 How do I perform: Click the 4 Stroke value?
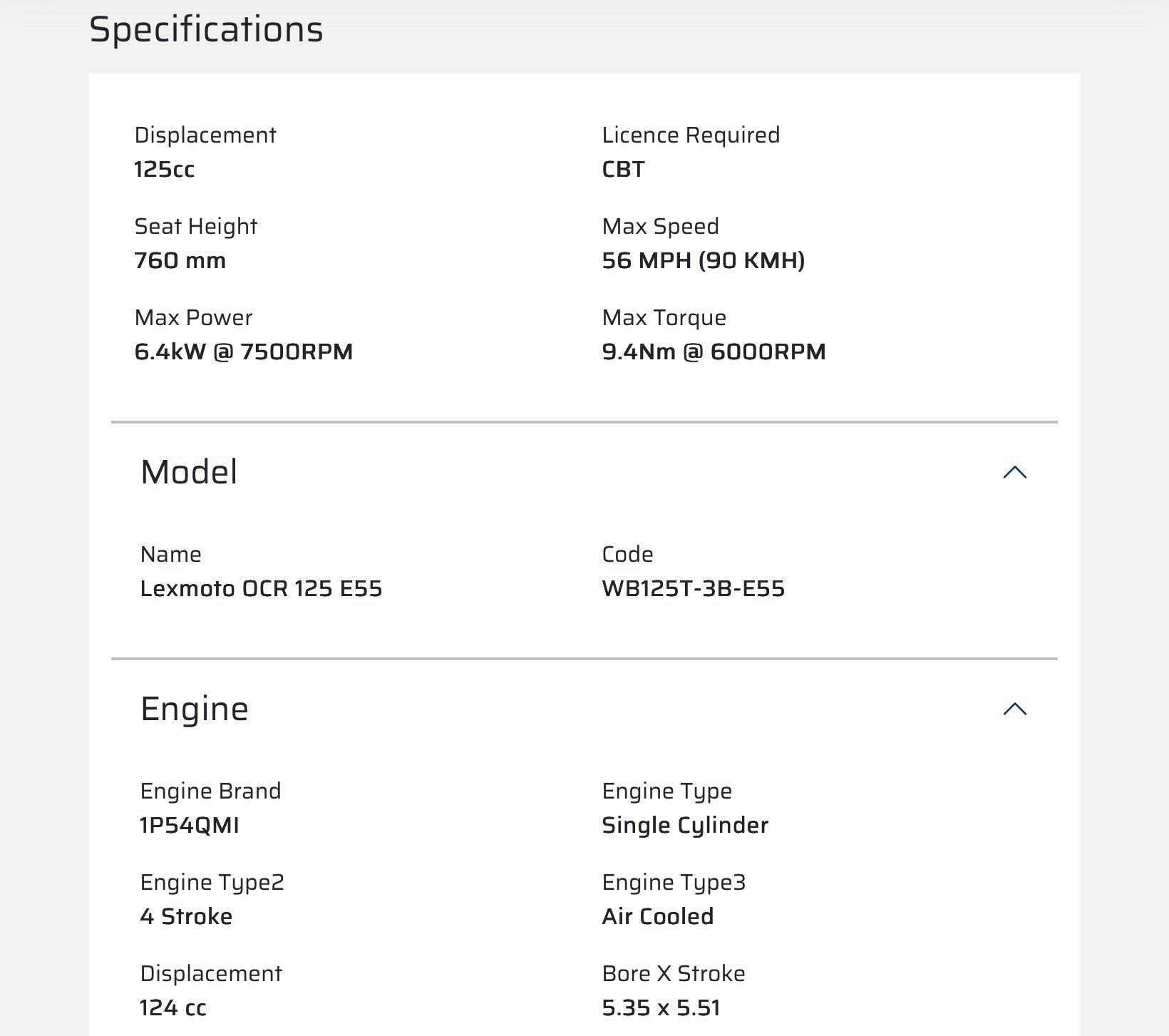click(x=186, y=917)
